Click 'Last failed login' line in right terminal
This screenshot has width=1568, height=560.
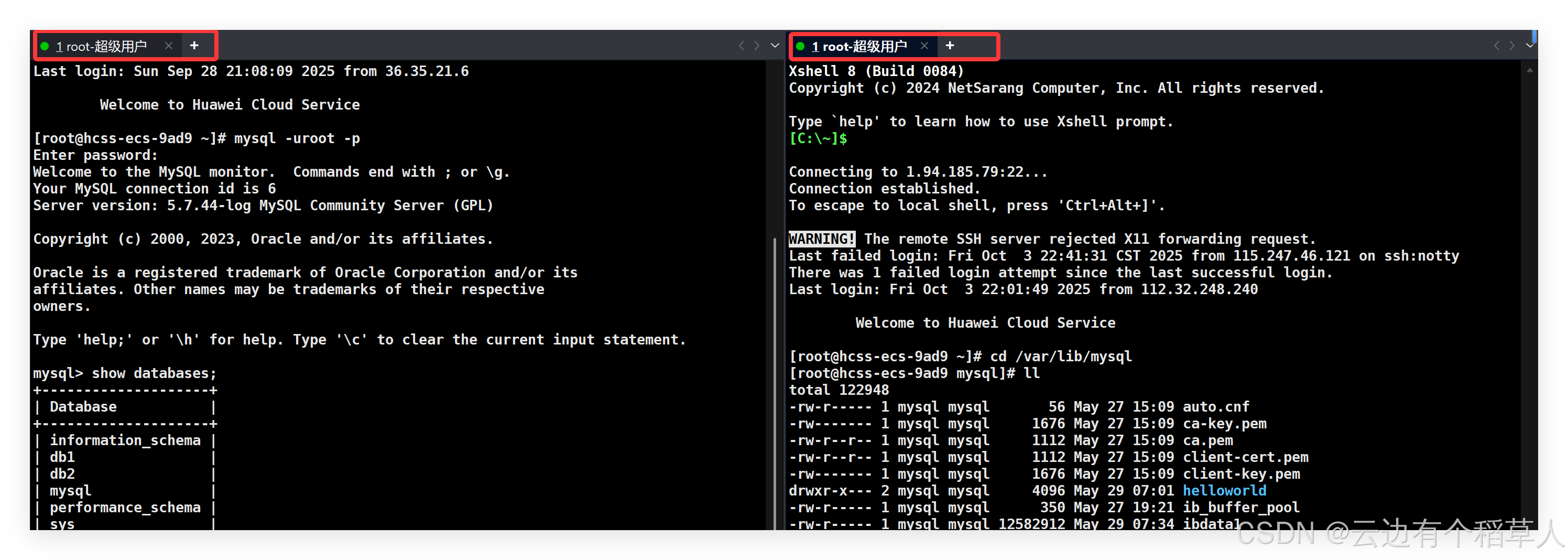click(1124, 256)
